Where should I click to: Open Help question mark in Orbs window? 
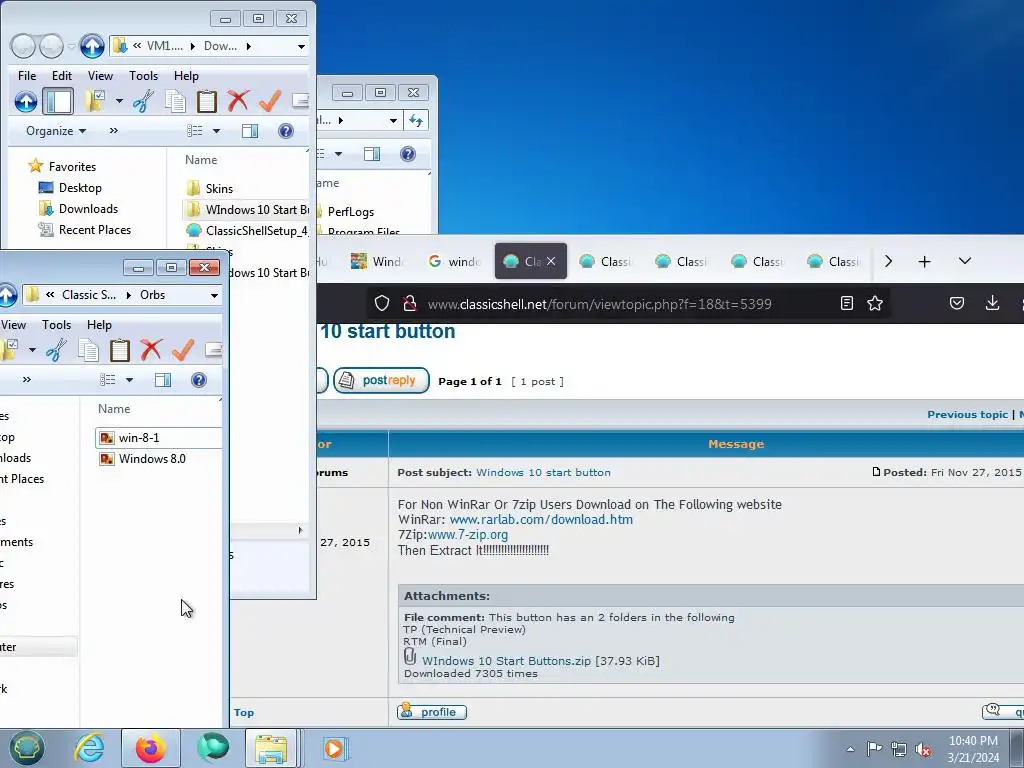click(199, 380)
